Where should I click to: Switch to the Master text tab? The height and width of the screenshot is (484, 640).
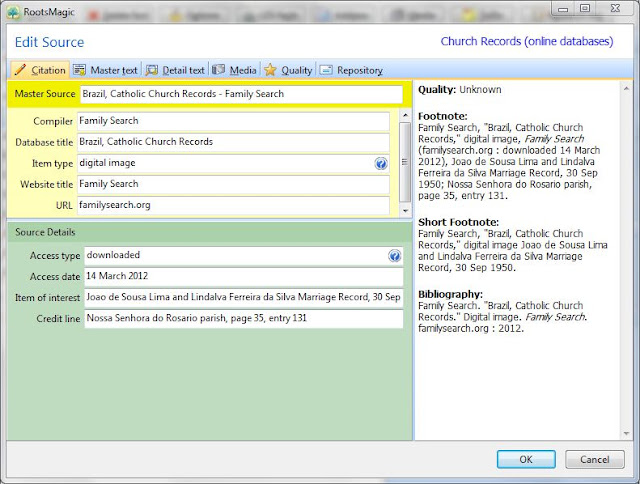pyautogui.click(x=106, y=70)
